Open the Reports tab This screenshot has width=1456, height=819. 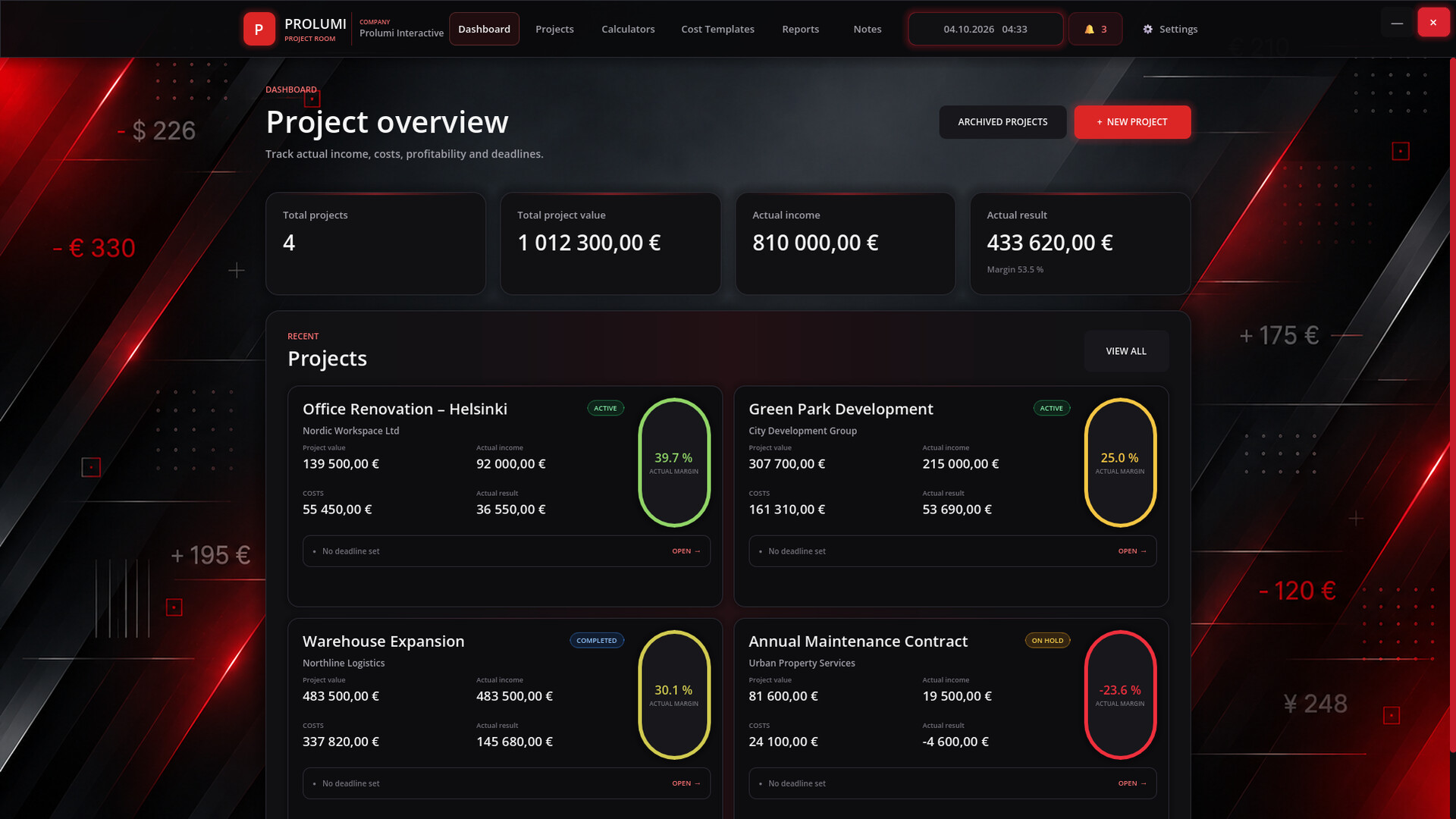[800, 29]
